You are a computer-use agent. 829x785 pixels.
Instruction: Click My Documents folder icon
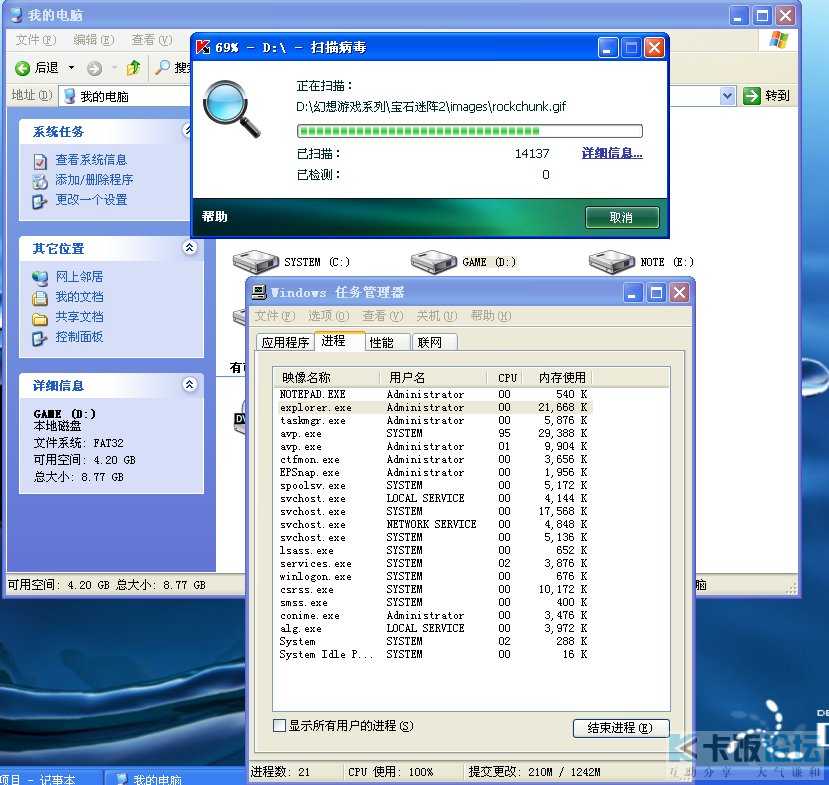pyautogui.click(x=40, y=298)
